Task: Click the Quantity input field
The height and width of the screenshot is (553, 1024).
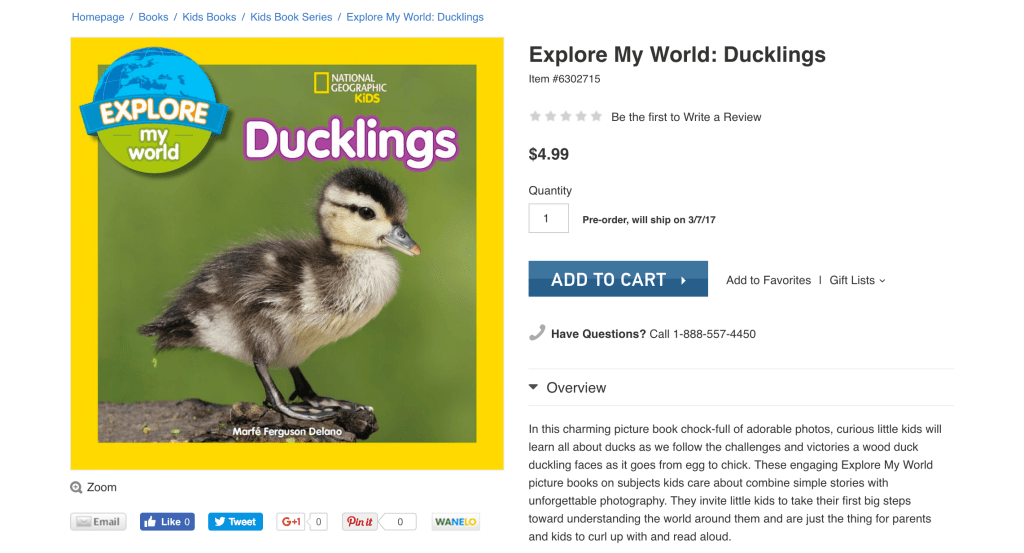Action: click(x=548, y=218)
